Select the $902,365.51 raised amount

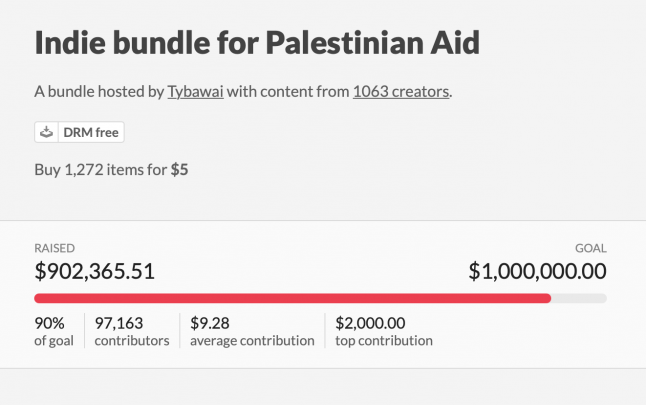coord(94,271)
